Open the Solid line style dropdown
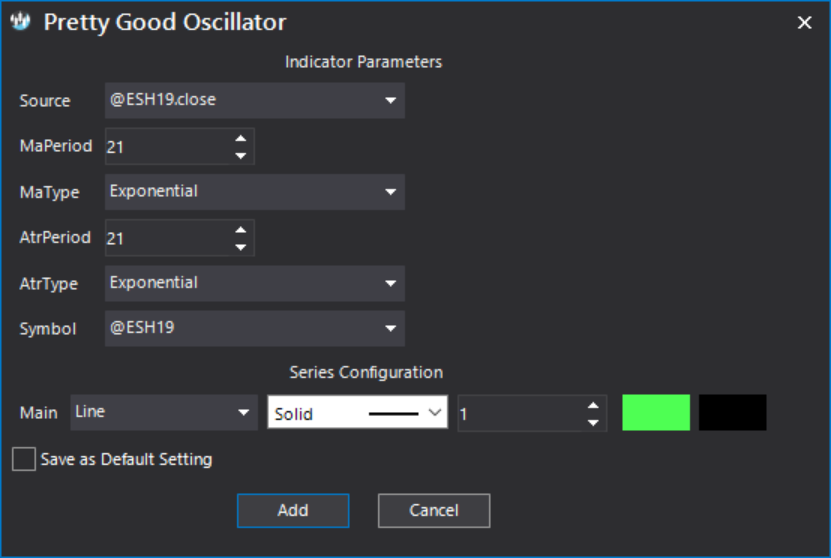Image resolution: width=831 pixels, height=558 pixels. pos(357,412)
